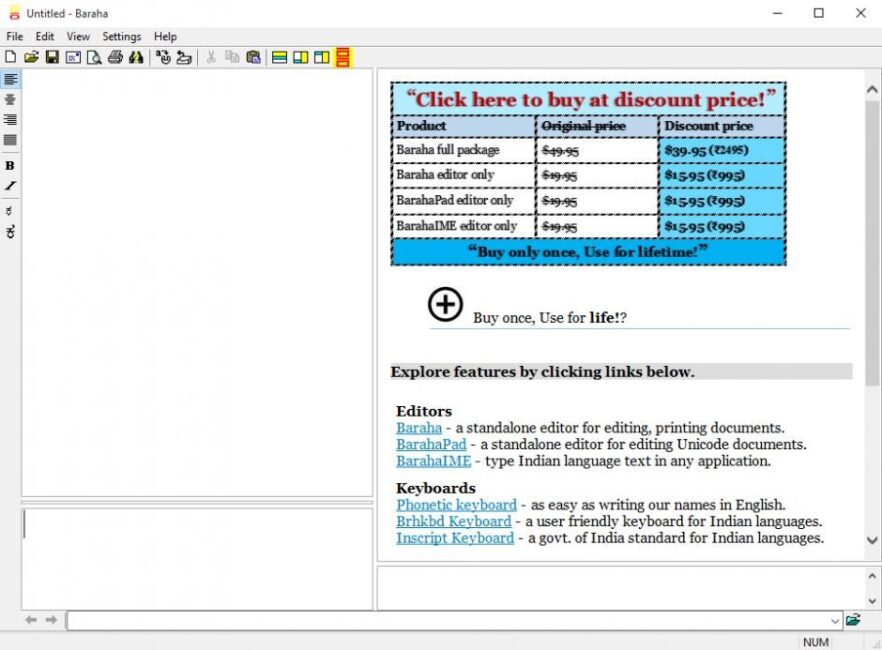882x650 pixels.
Task: Toggle italic formatting in the sidebar
Action: pos(10,186)
